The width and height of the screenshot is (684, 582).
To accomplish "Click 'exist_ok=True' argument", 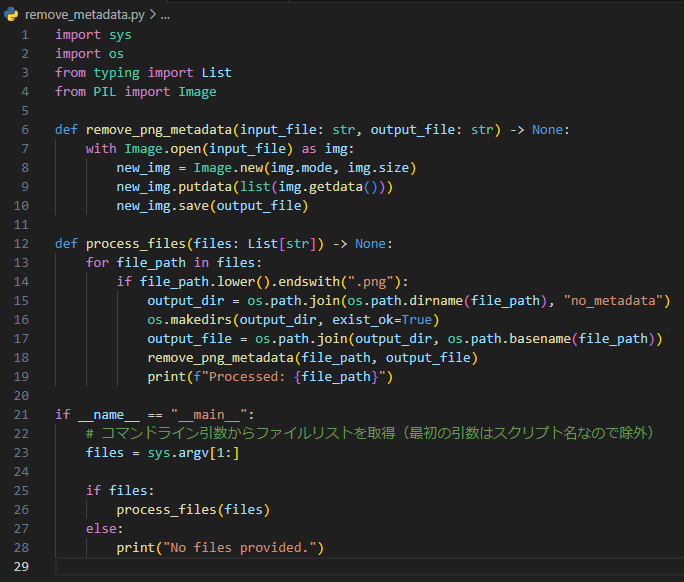I will point(382,320).
